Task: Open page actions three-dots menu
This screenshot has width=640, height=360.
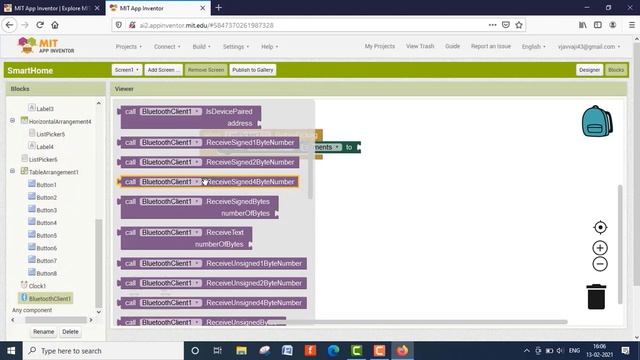Action: pyautogui.click(x=493, y=25)
